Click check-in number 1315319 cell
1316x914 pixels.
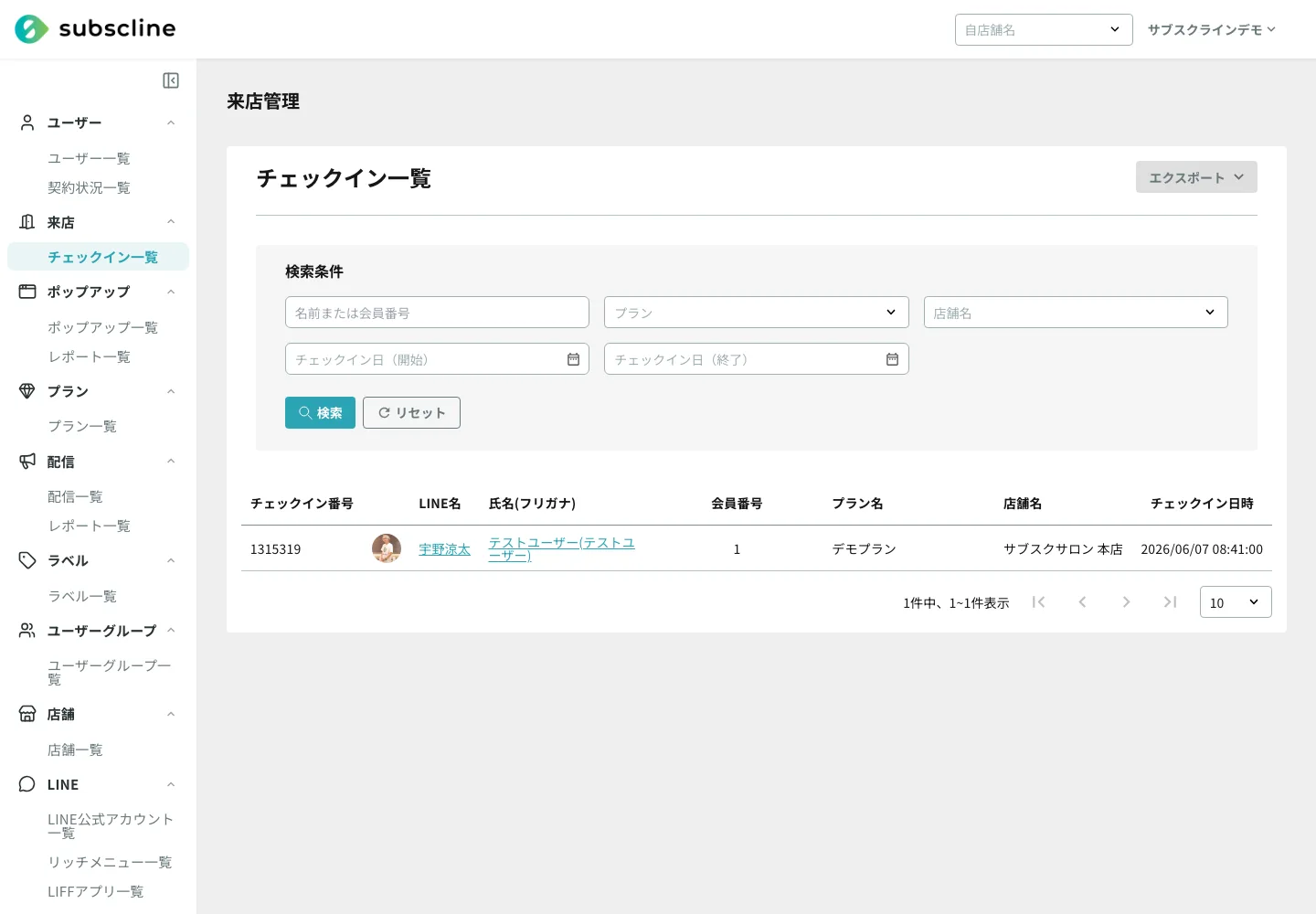click(276, 549)
